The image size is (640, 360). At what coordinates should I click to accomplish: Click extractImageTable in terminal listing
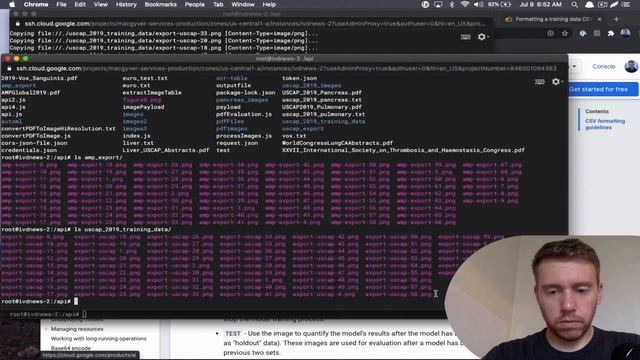[x=152, y=93]
